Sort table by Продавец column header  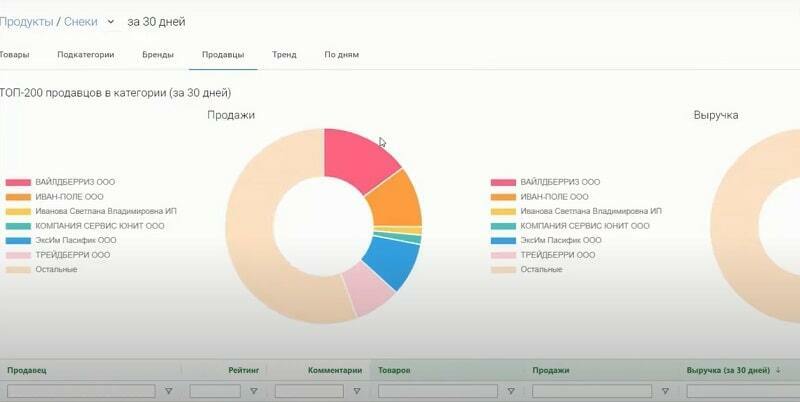27,370
